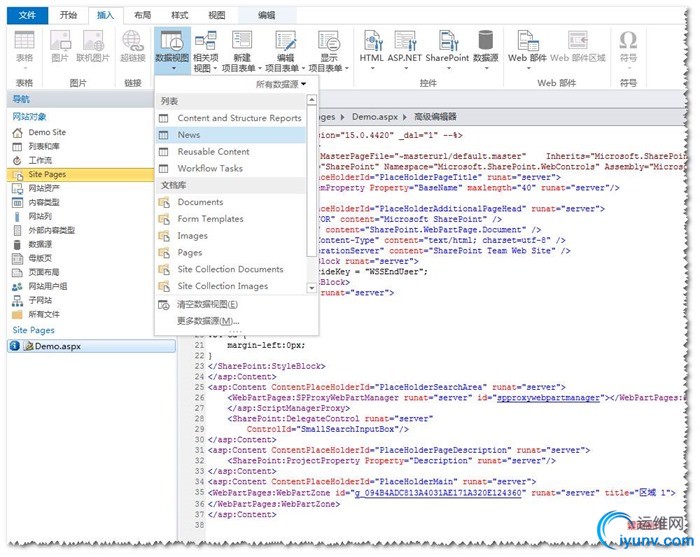Select the Reusable Content list
This screenshot has width=700, height=557.
(x=231, y=152)
